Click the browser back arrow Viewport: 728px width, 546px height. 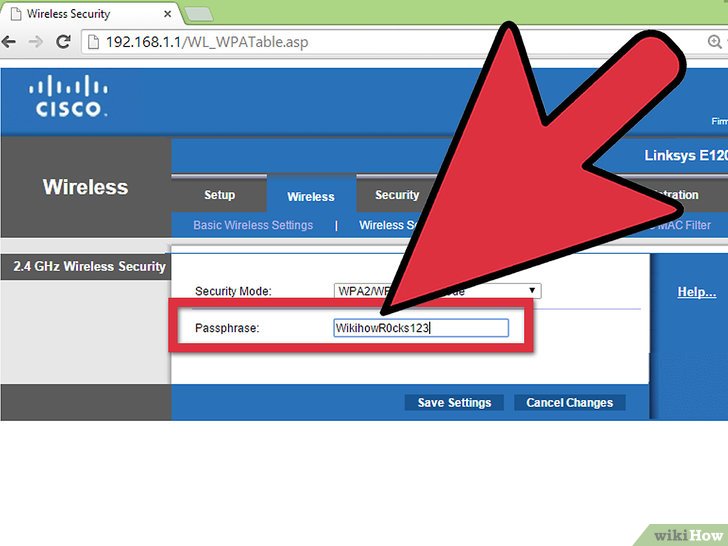(8, 42)
